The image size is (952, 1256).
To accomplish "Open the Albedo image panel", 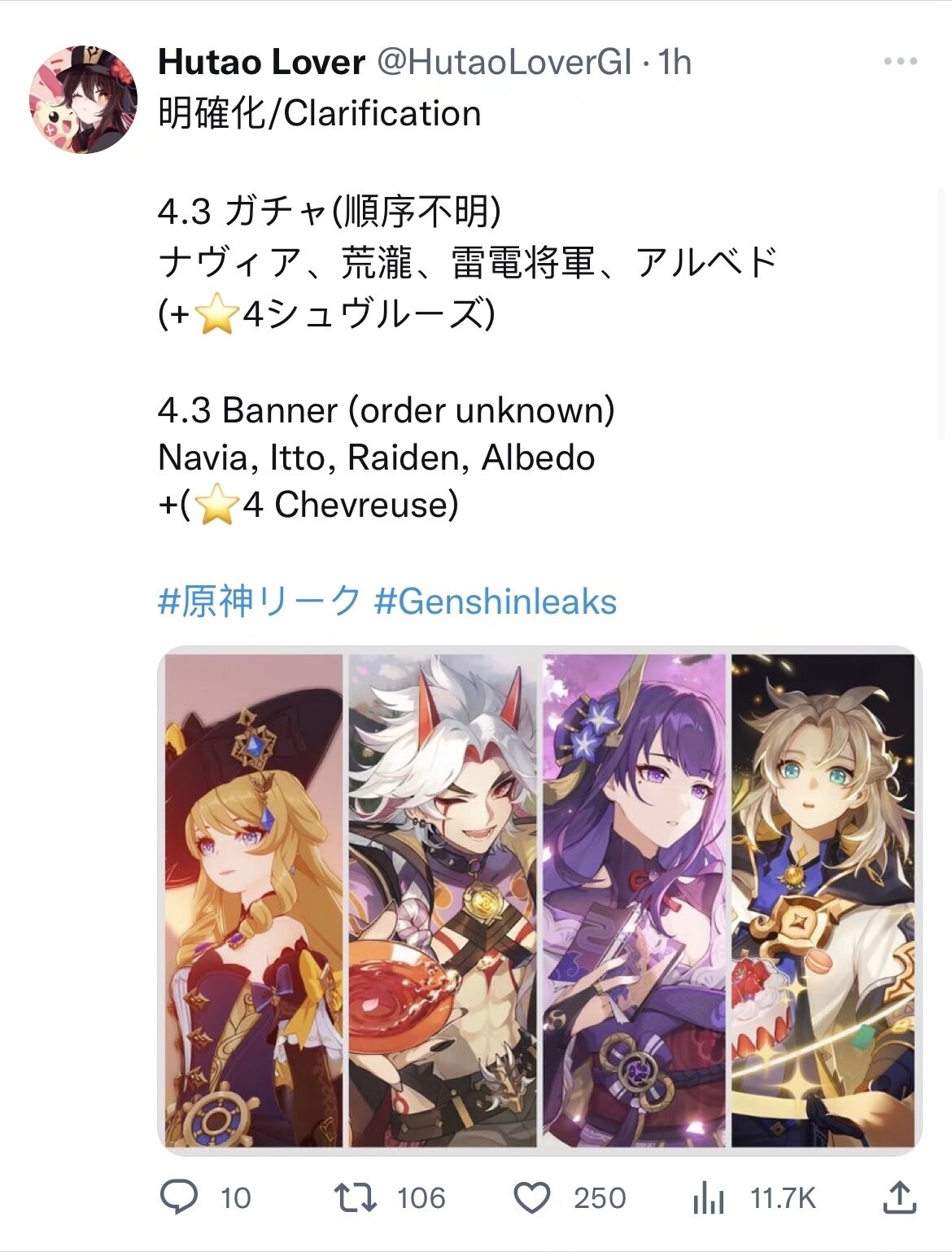I will (823, 900).
